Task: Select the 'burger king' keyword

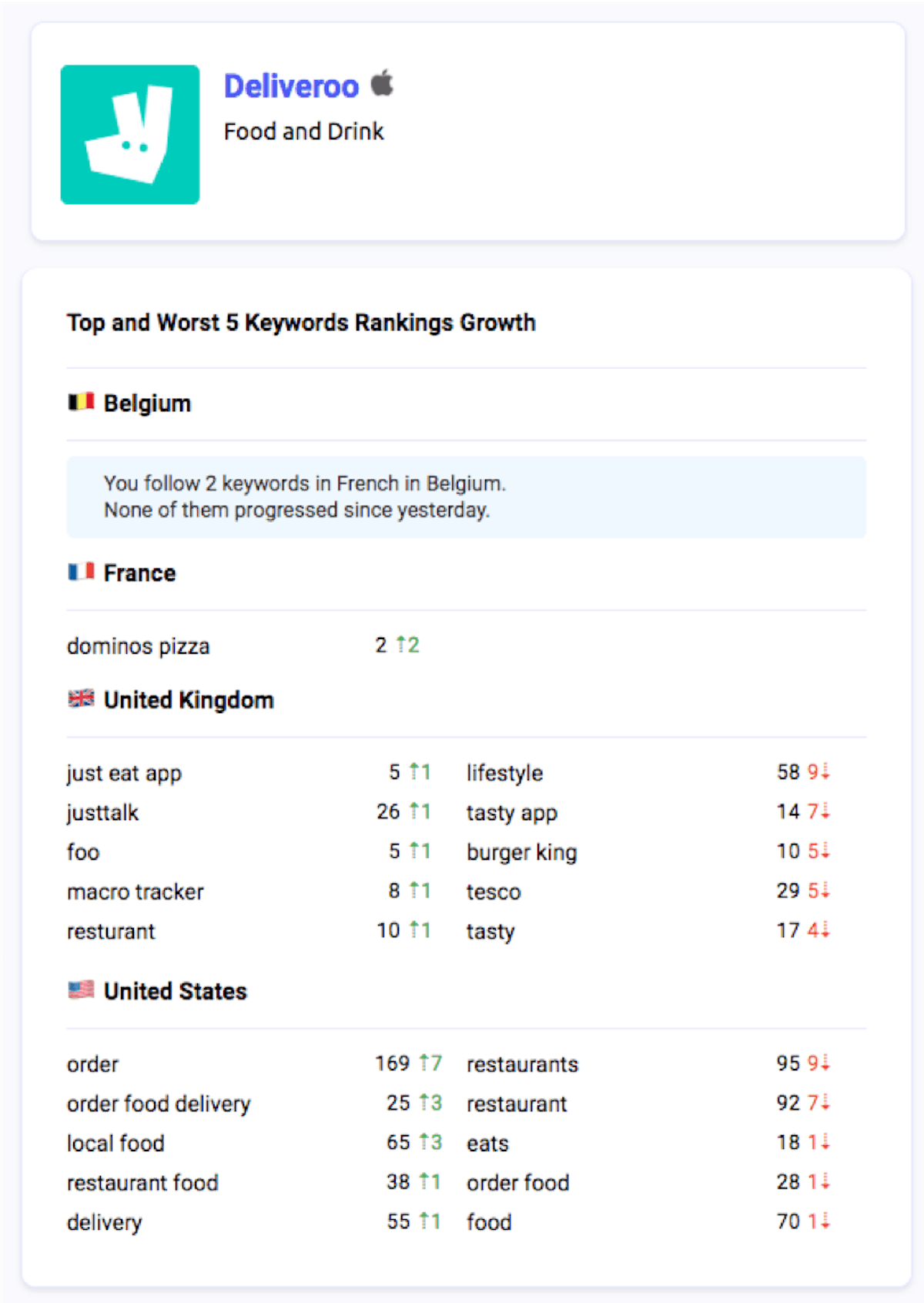Action: 521,852
